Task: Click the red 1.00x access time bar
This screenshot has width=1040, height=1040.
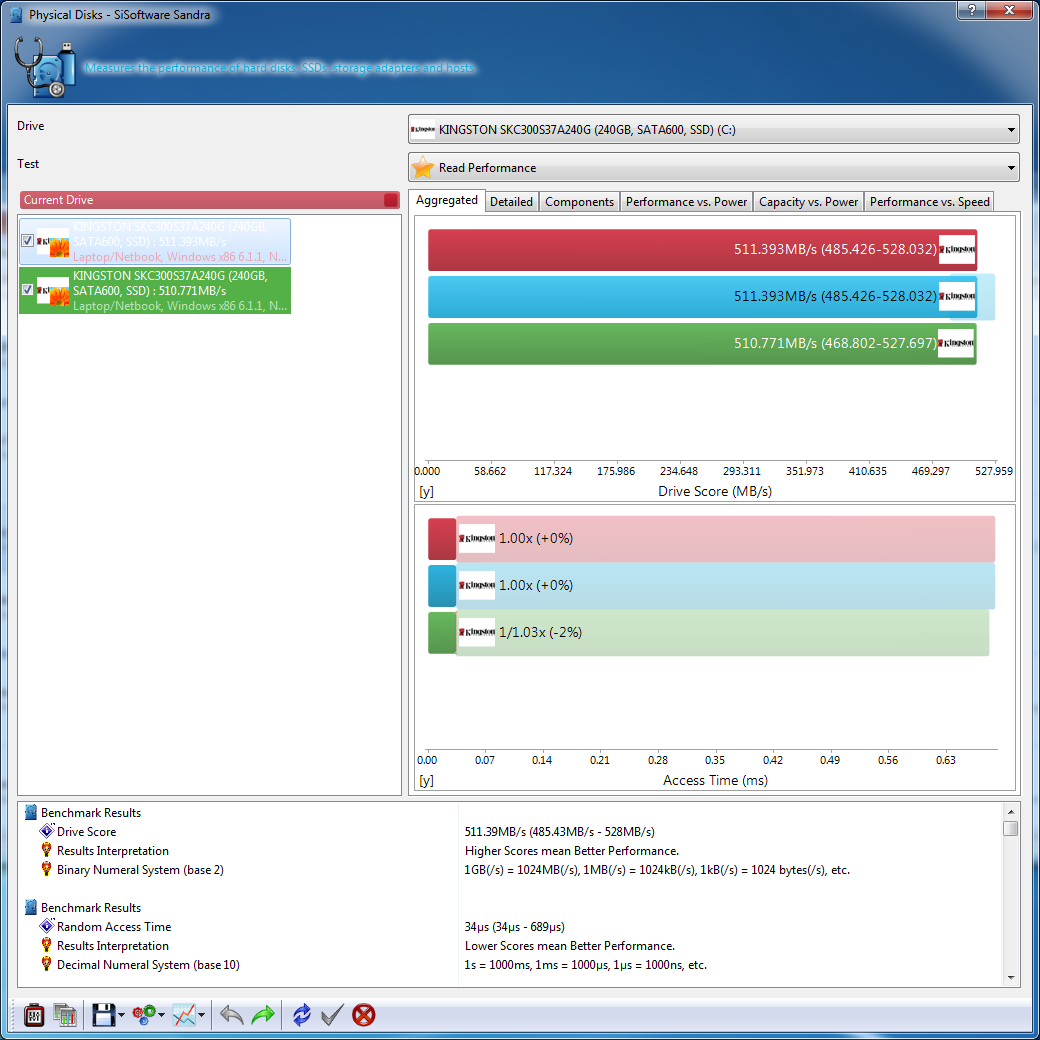Action: 442,539
